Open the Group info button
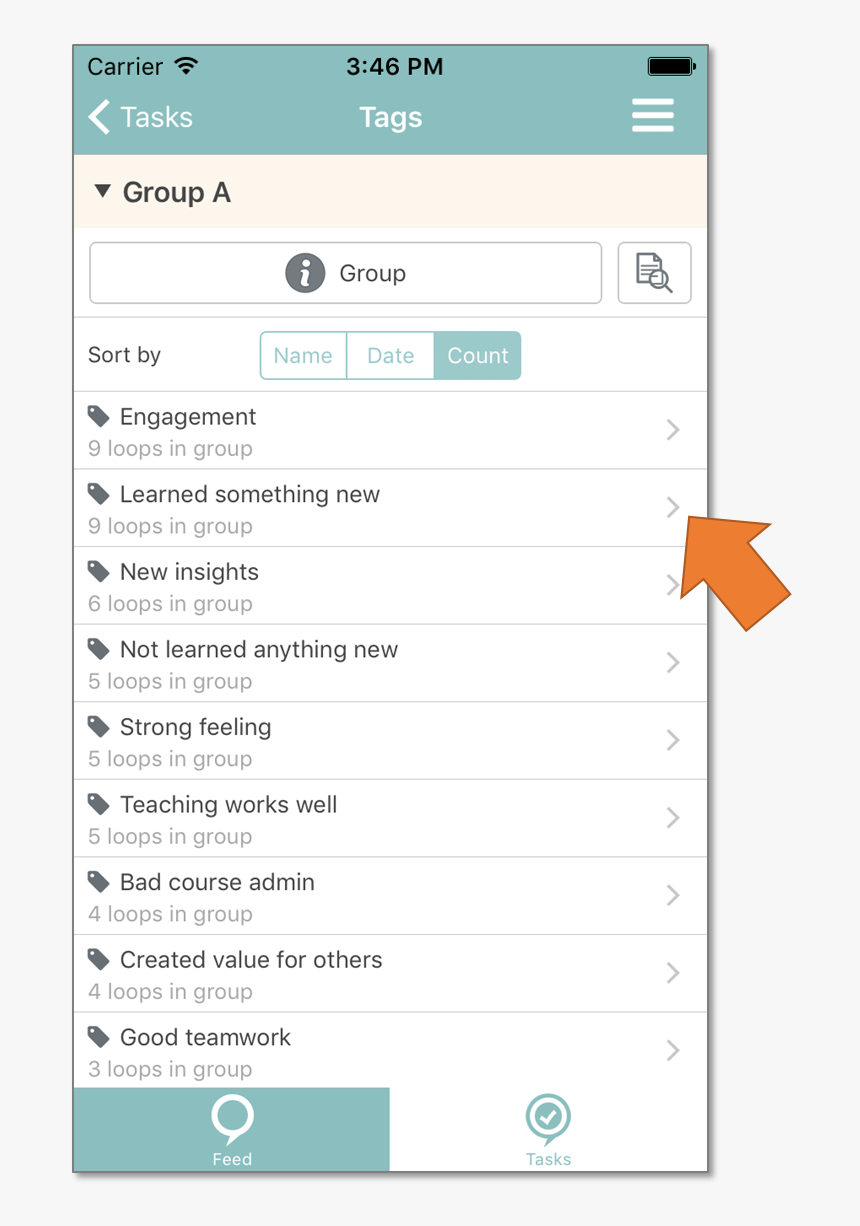The height and width of the screenshot is (1226, 860). (345, 273)
